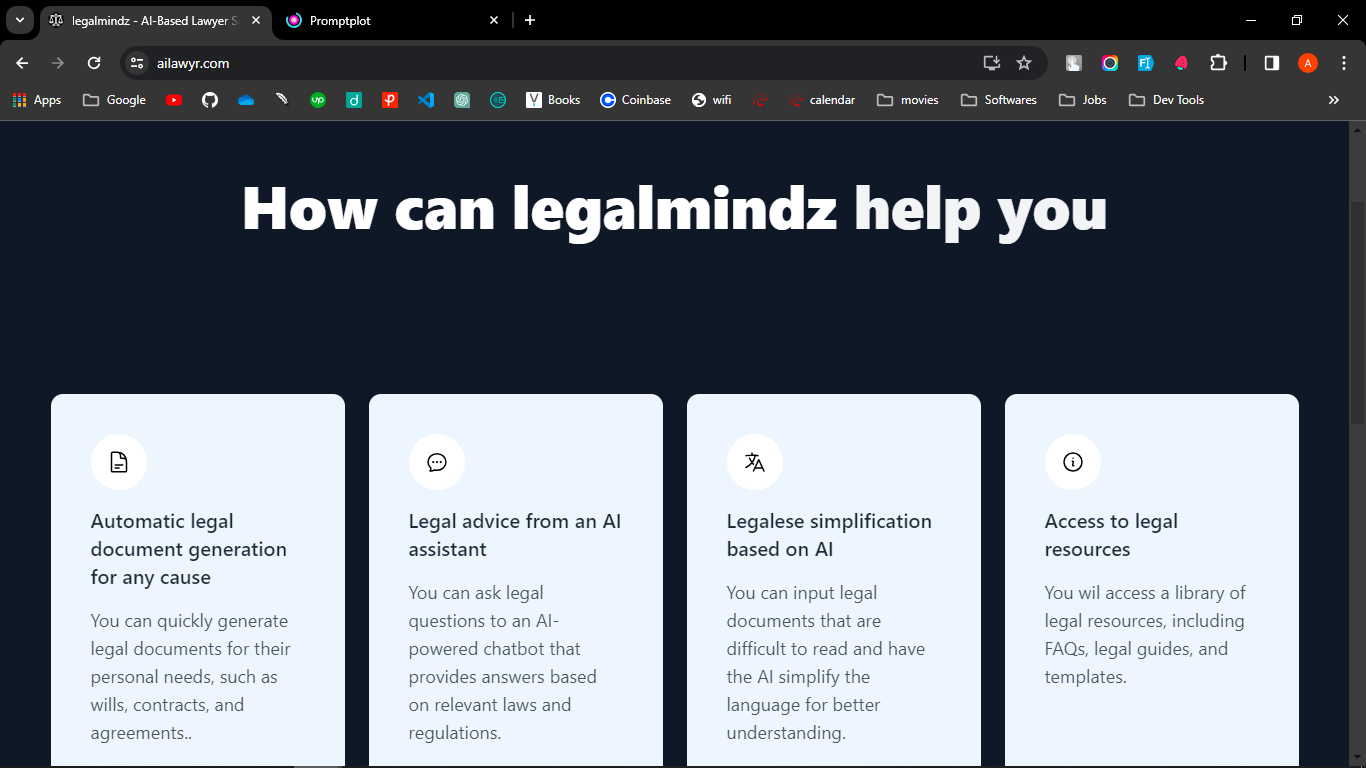Image resolution: width=1366 pixels, height=768 pixels.
Task: Click the blue FI extension icon
Action: click(x=1146, y=63)
